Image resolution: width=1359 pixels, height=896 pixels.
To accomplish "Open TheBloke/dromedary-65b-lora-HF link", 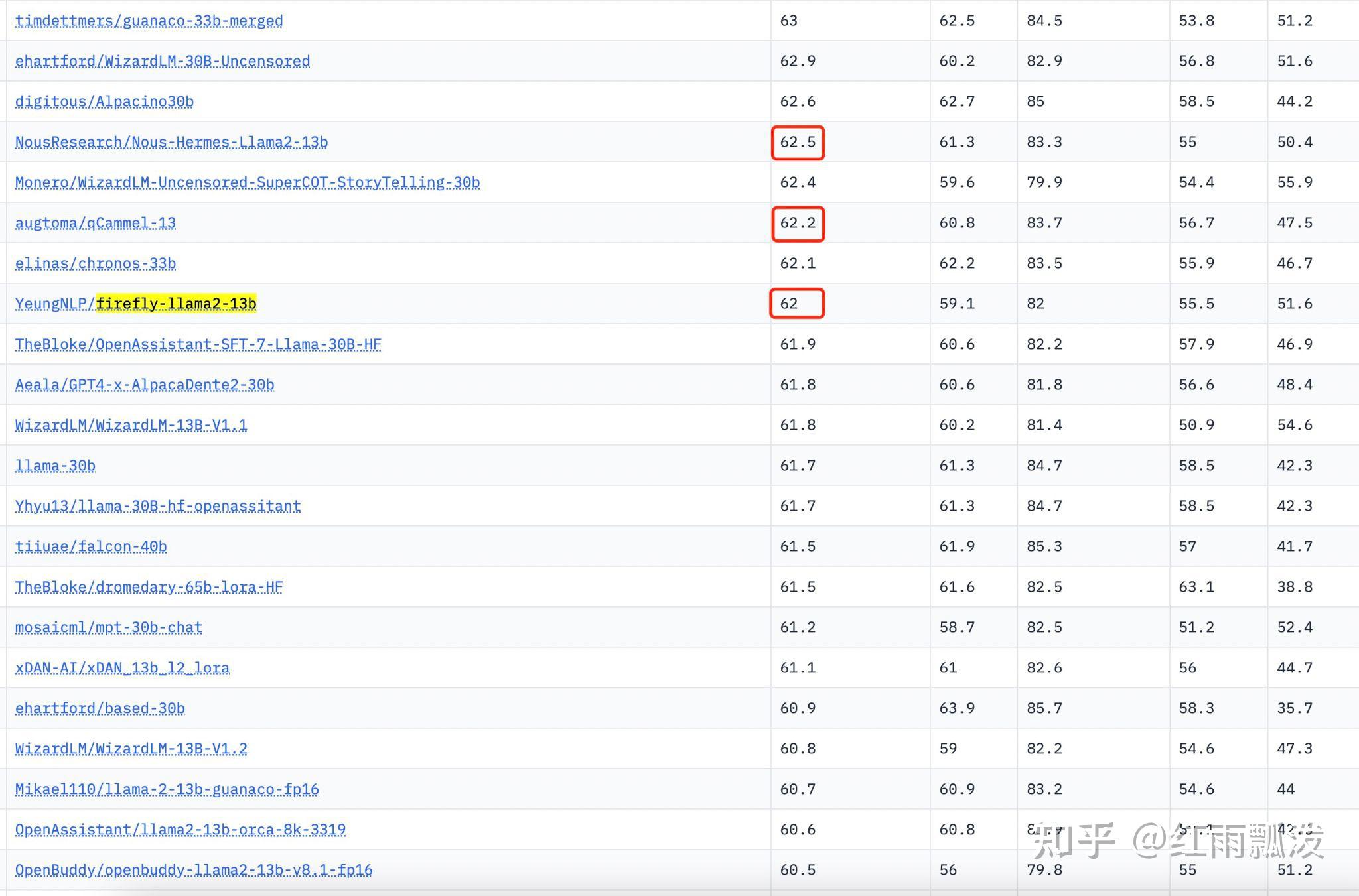I will coord(149,587).
